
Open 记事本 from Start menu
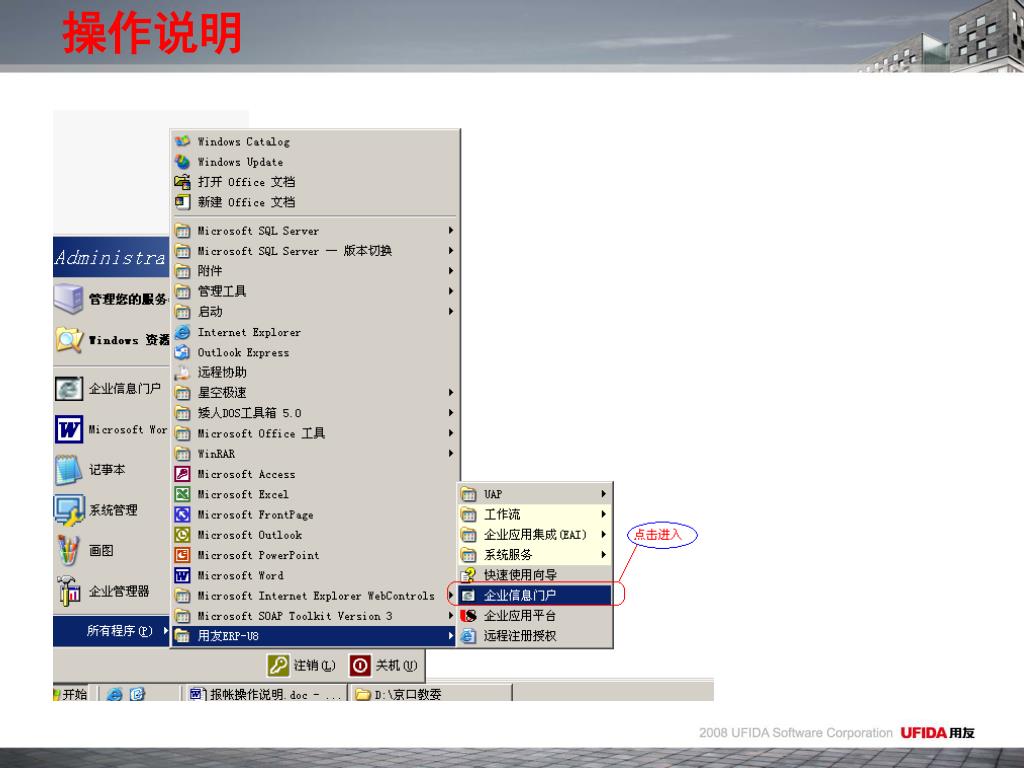[x=111, y=470]
